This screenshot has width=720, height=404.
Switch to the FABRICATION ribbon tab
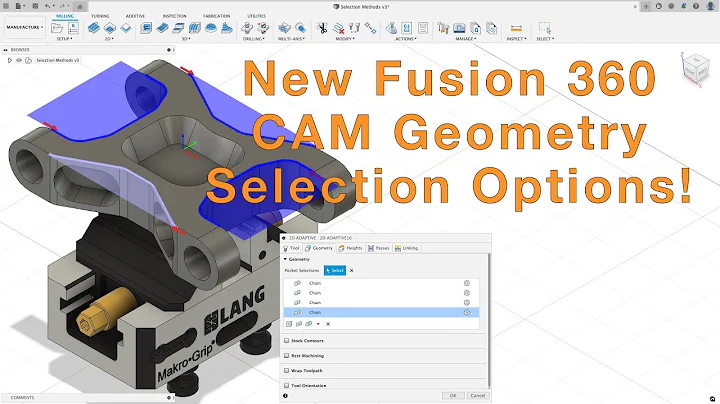coord(216,16)
